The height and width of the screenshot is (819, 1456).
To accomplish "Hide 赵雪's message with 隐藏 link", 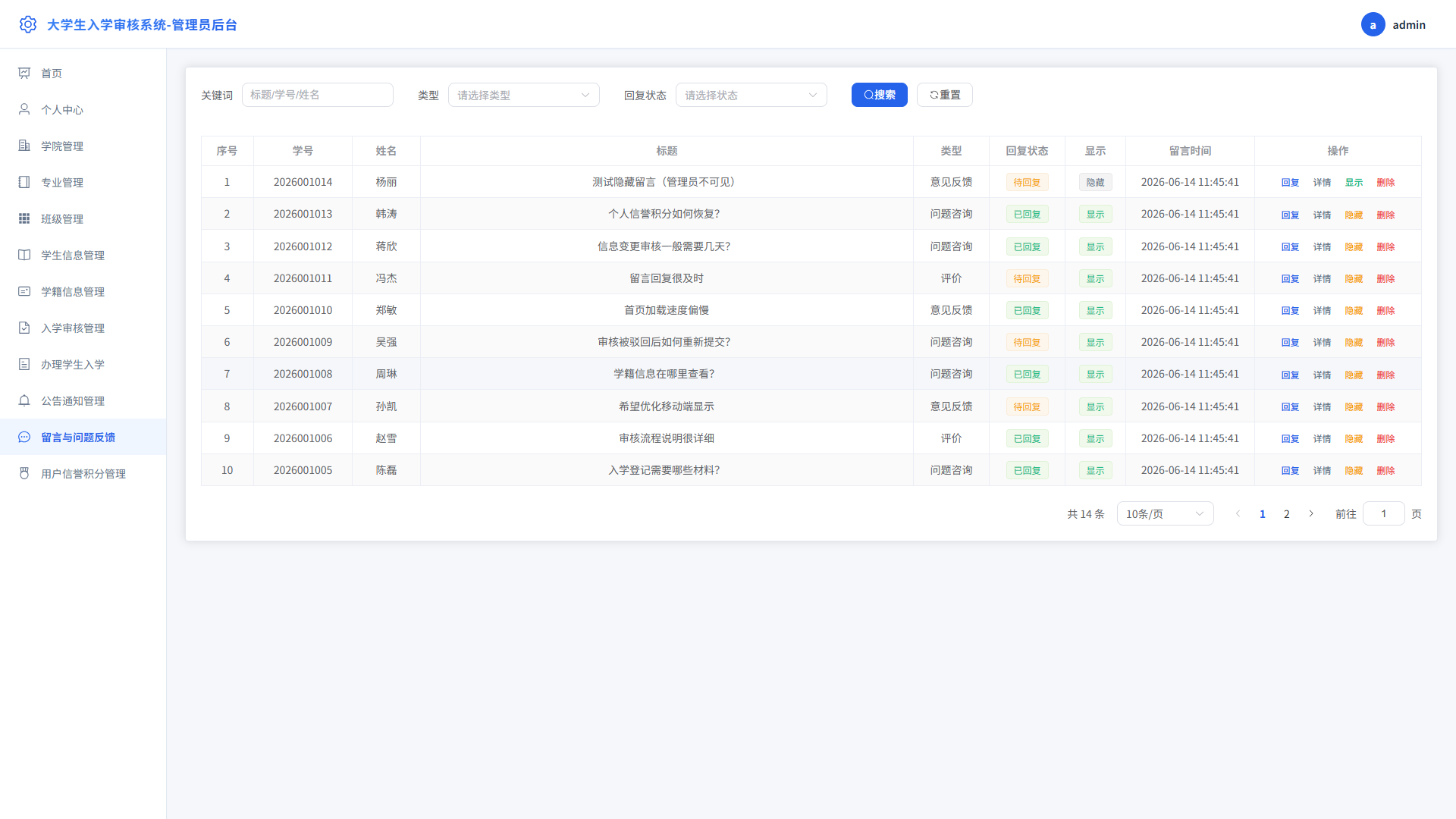I will 1354,439.
